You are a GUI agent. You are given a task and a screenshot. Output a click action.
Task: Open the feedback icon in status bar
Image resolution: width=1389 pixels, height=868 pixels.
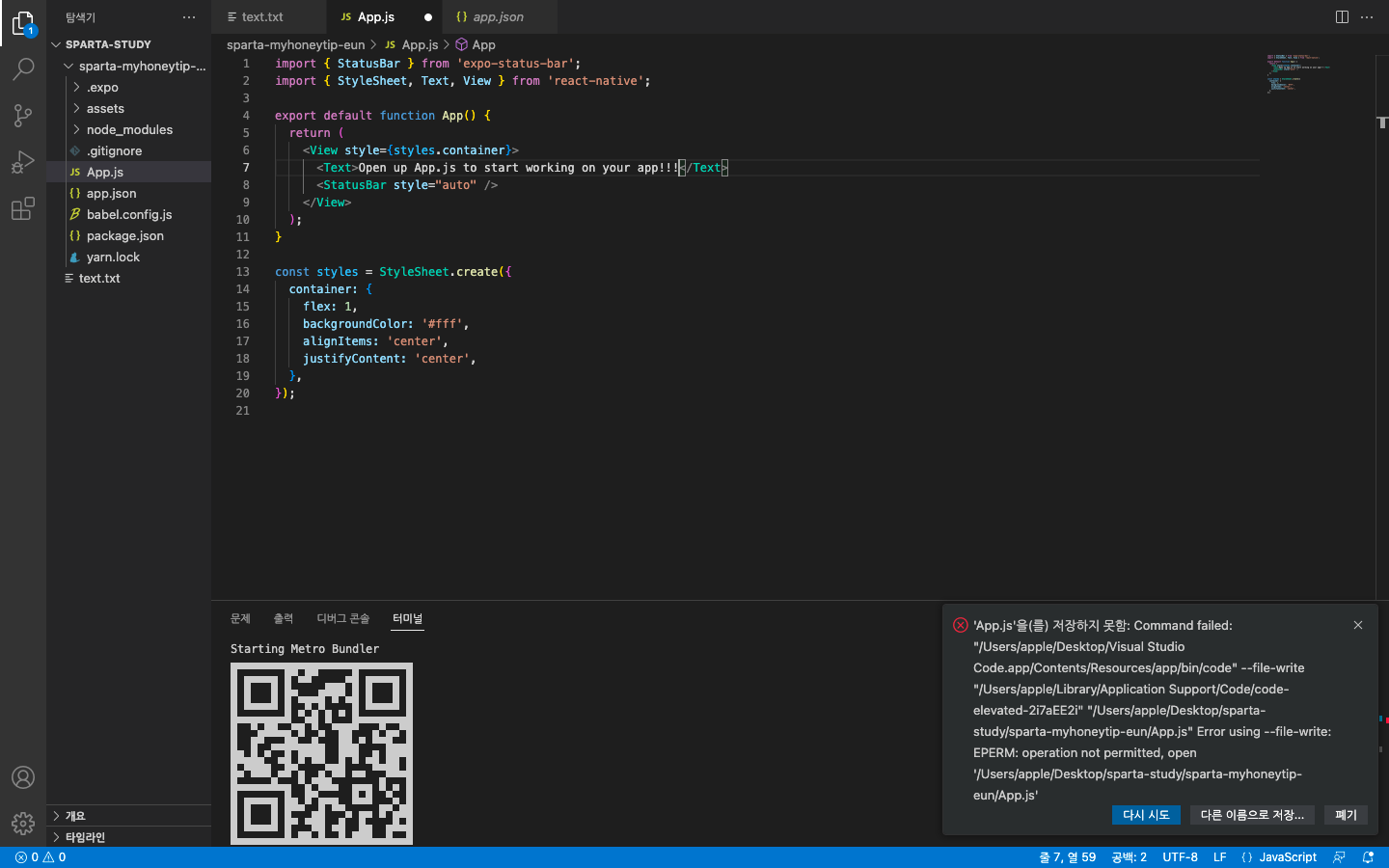coord(1339,857)
